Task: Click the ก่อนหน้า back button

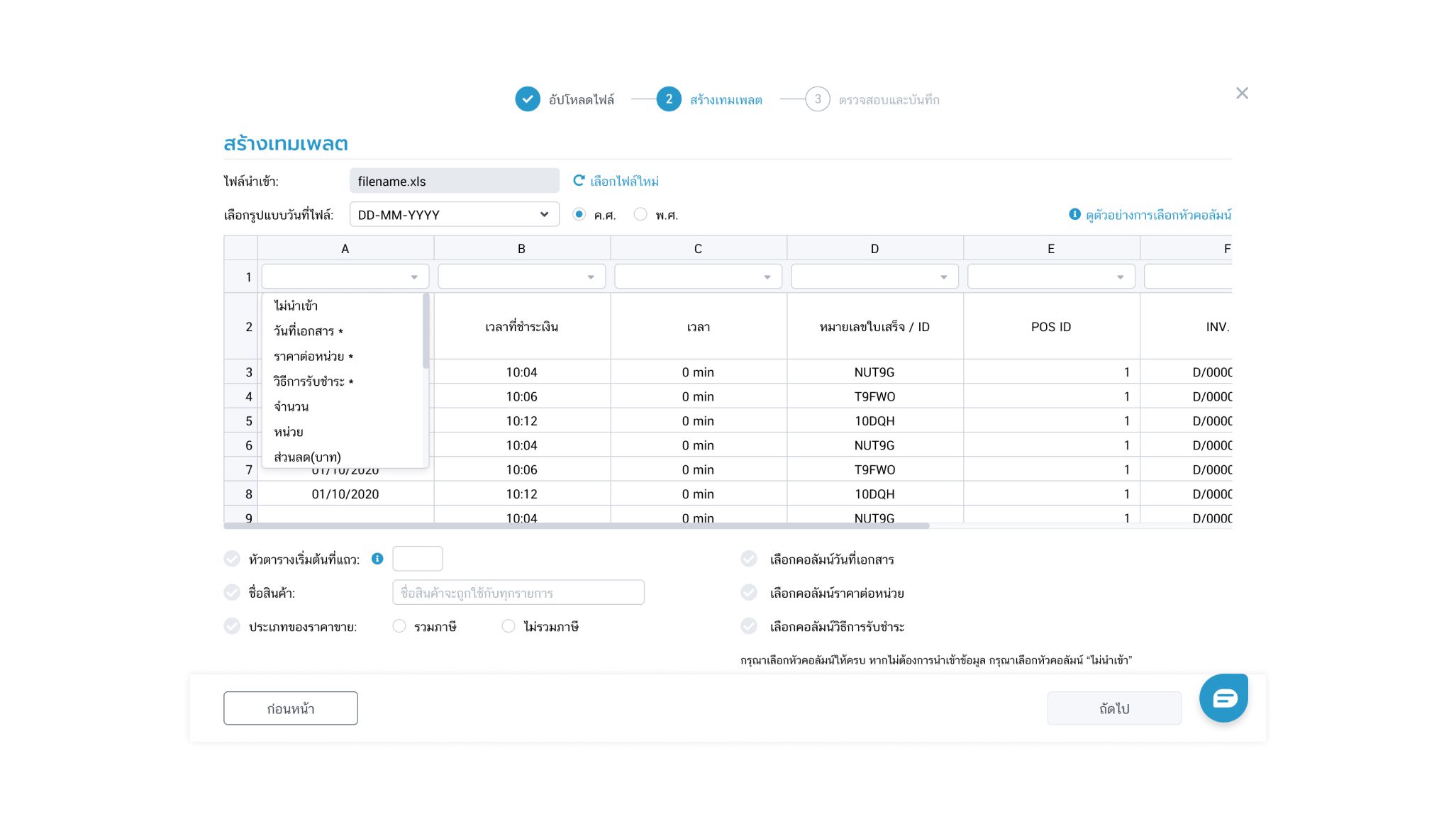Action: coord(290,708)
